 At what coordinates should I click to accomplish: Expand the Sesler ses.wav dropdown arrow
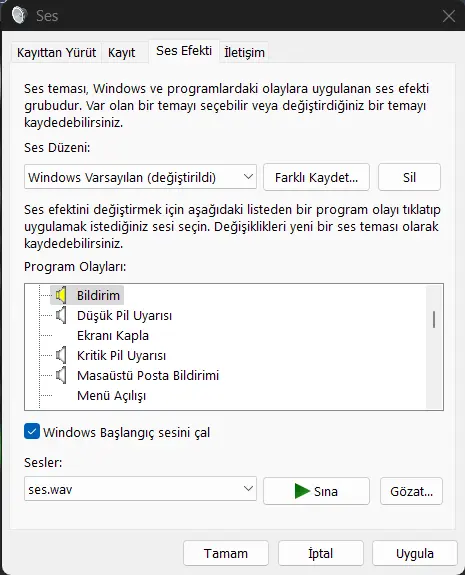[x=248, y=489]
